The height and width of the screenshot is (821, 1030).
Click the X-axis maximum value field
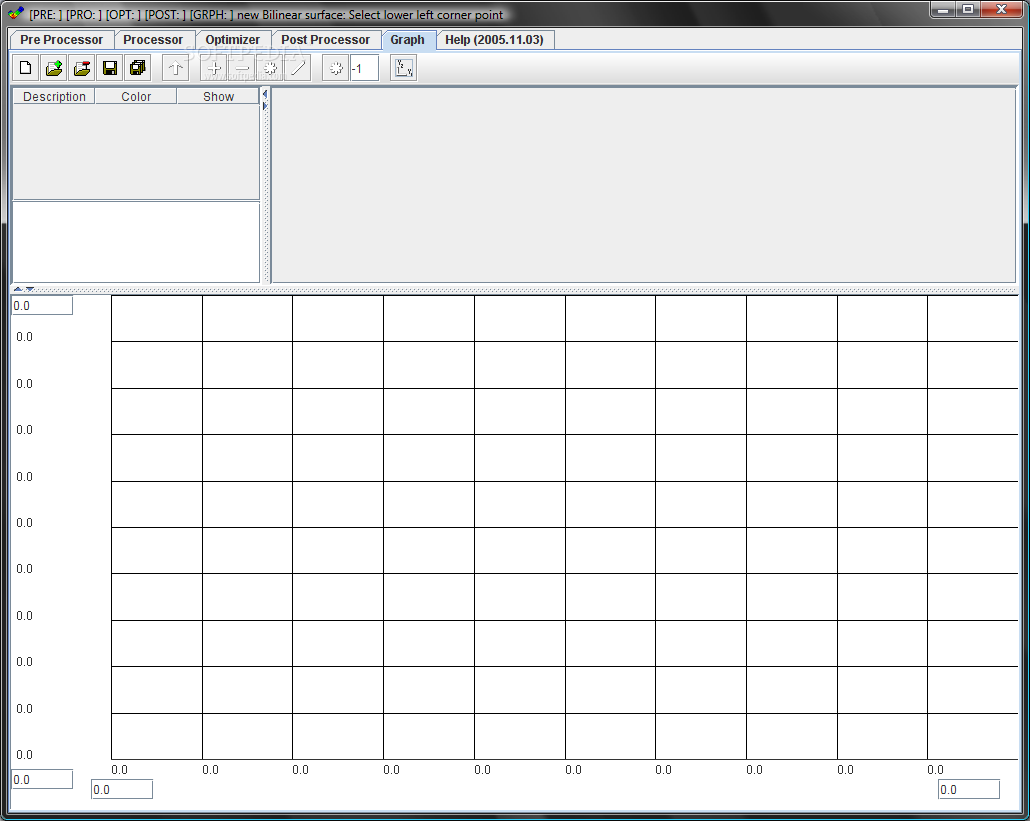(x=969, y=789)
